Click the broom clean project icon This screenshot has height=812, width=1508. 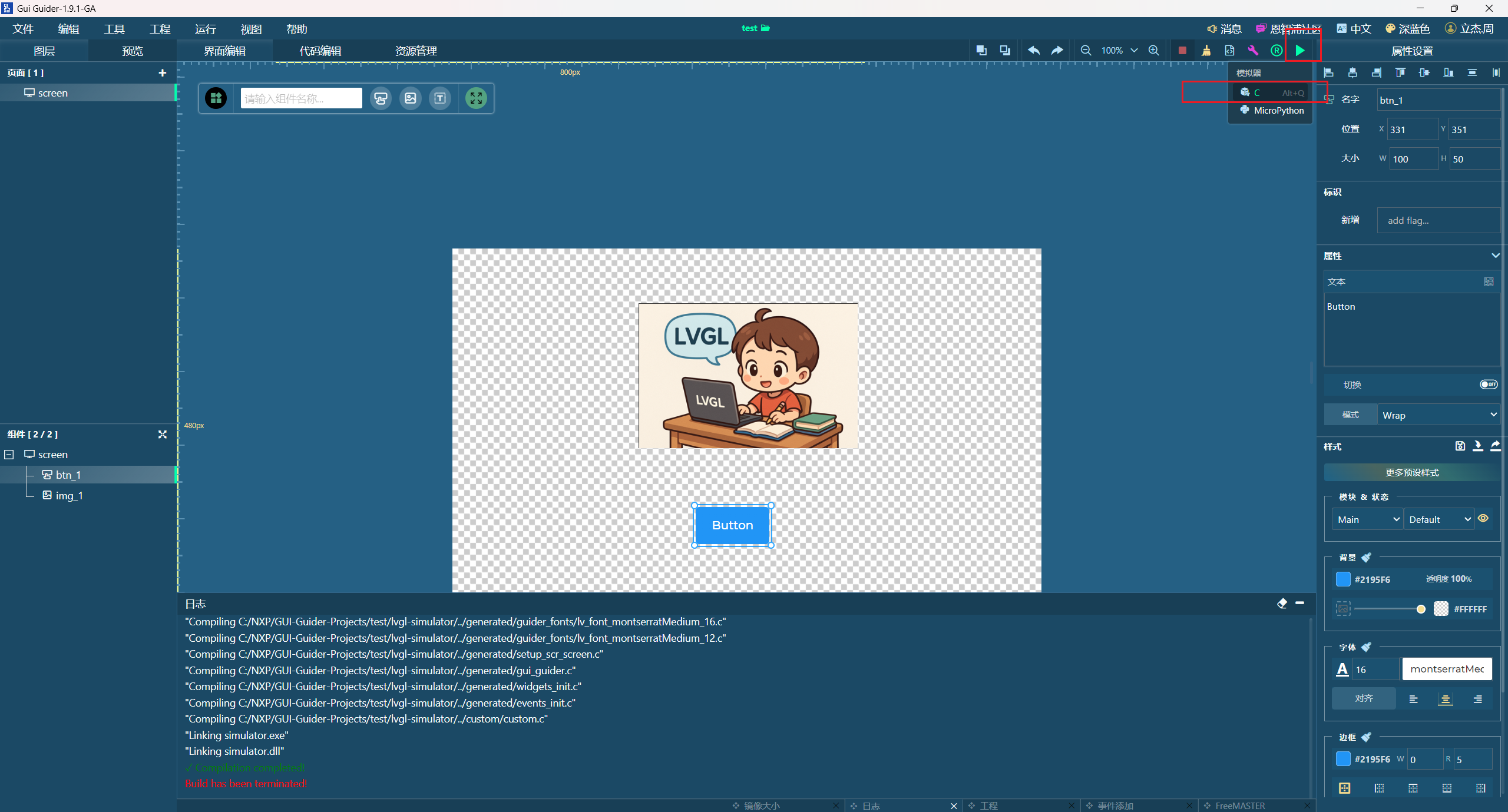[1206, 51]
